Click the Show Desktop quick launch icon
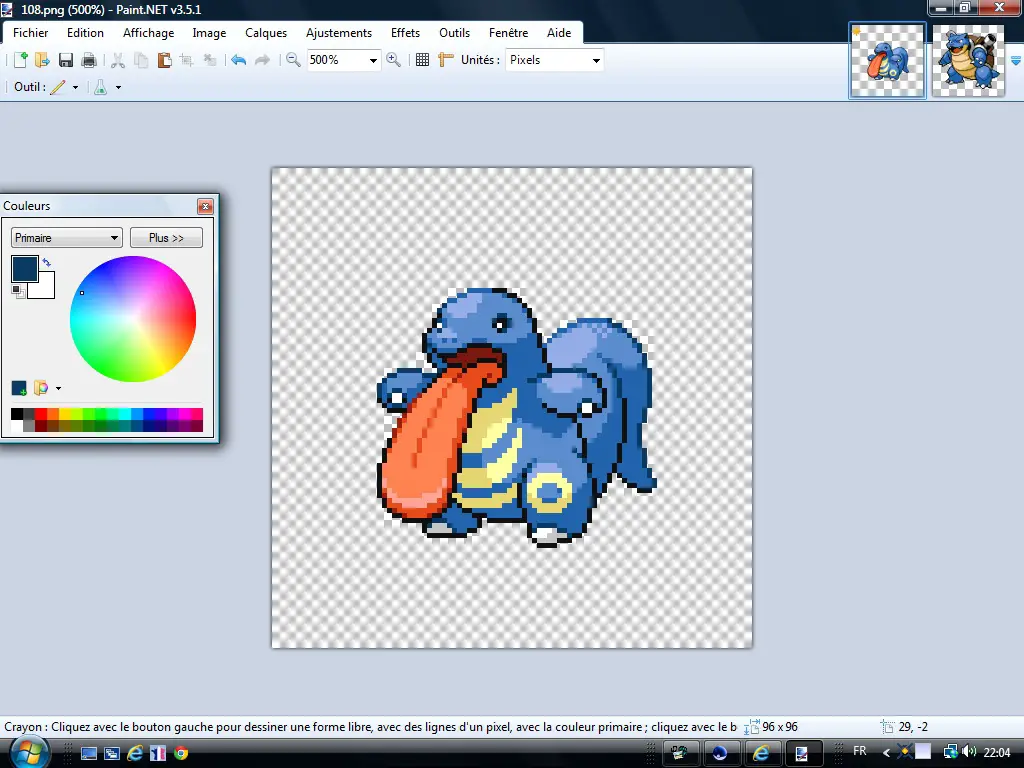 click(x=89, y=753)
